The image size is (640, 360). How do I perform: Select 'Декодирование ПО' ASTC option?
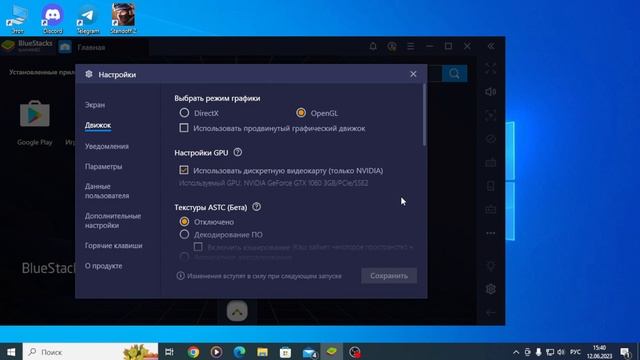tap(184, 234)
